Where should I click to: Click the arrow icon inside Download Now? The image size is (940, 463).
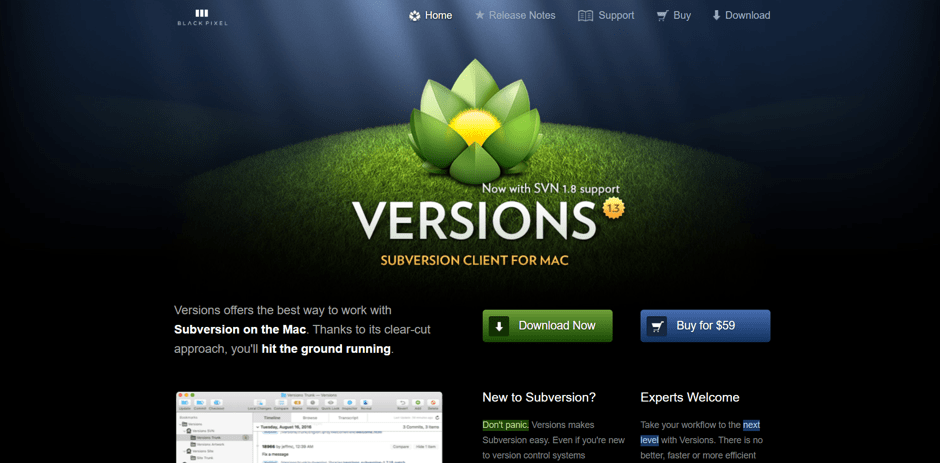click(499, 326)
